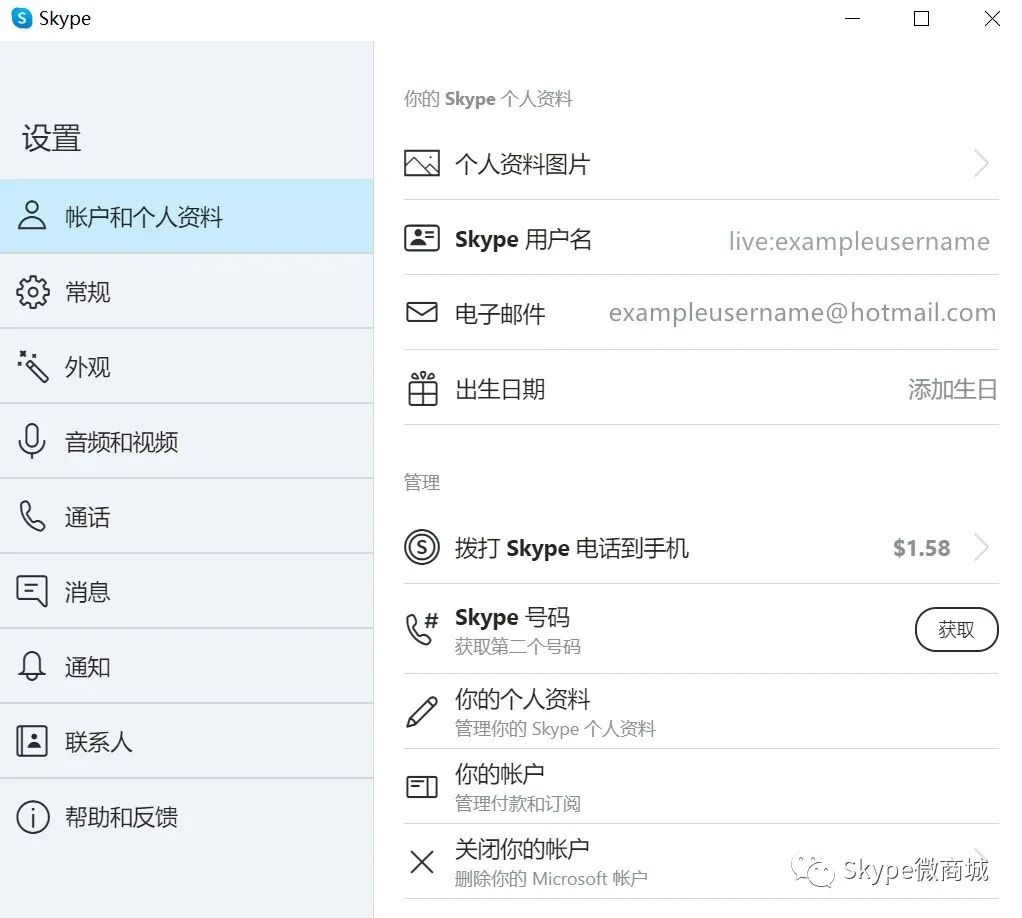Click the info icon beside 帮助和反馈
The height and width of the screenshot is (918, 1022).
[x=32, y=817]
